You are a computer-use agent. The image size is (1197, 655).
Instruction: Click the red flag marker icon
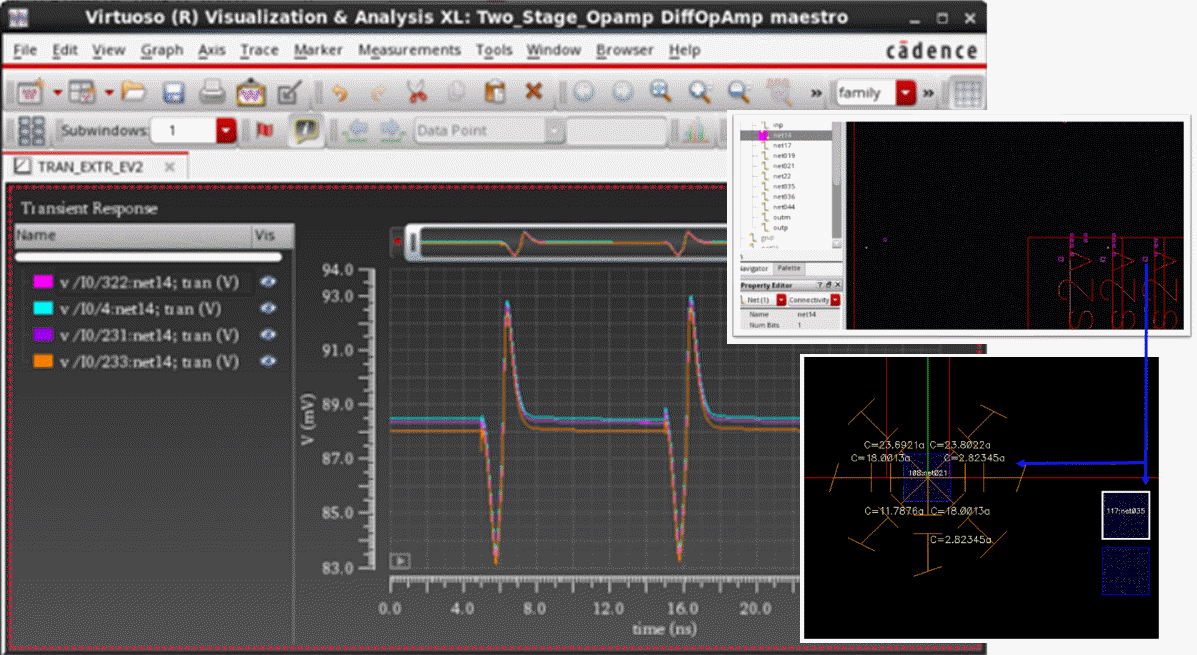(265, 131)
